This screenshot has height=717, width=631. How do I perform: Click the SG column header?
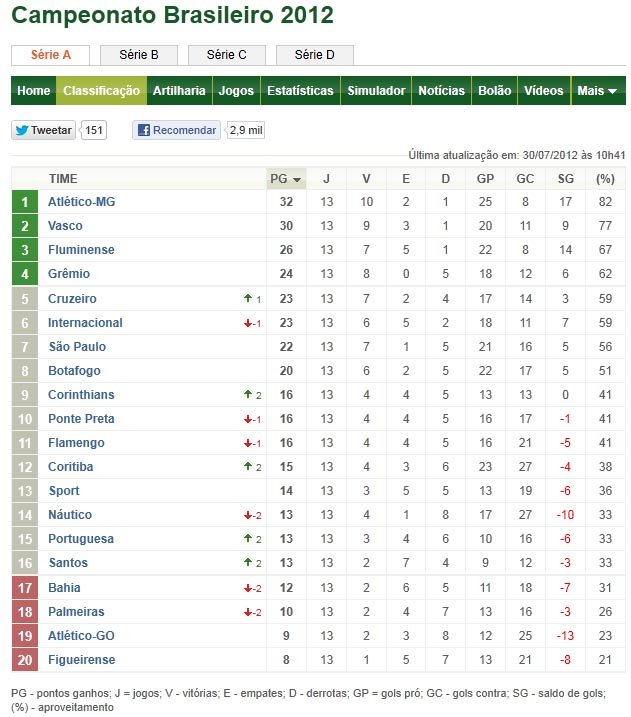point(565,179)
